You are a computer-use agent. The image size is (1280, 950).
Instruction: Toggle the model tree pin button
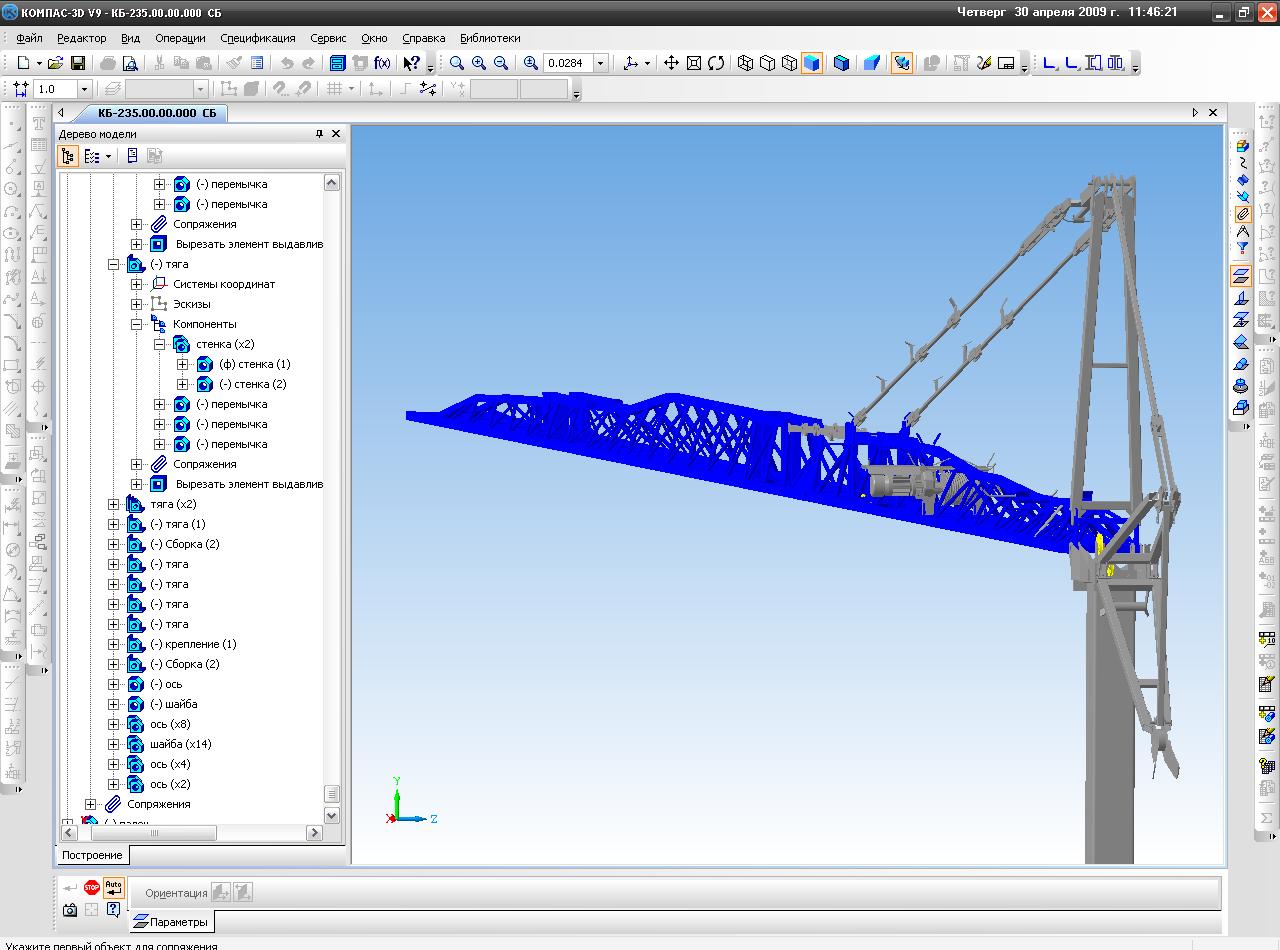(320, 134)
